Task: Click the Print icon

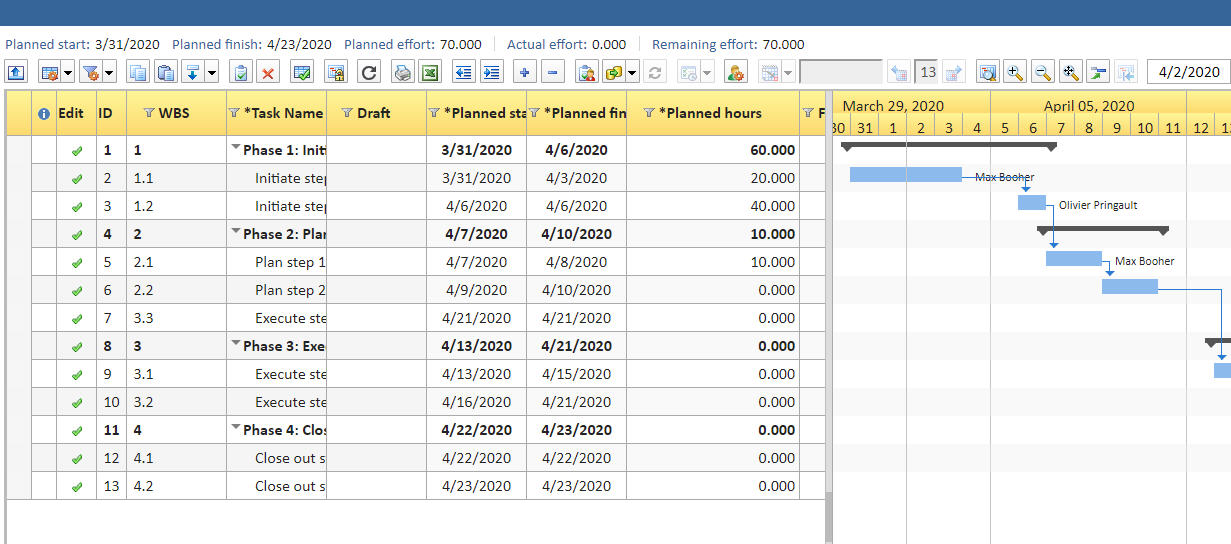Action: (x=402, y=72)
